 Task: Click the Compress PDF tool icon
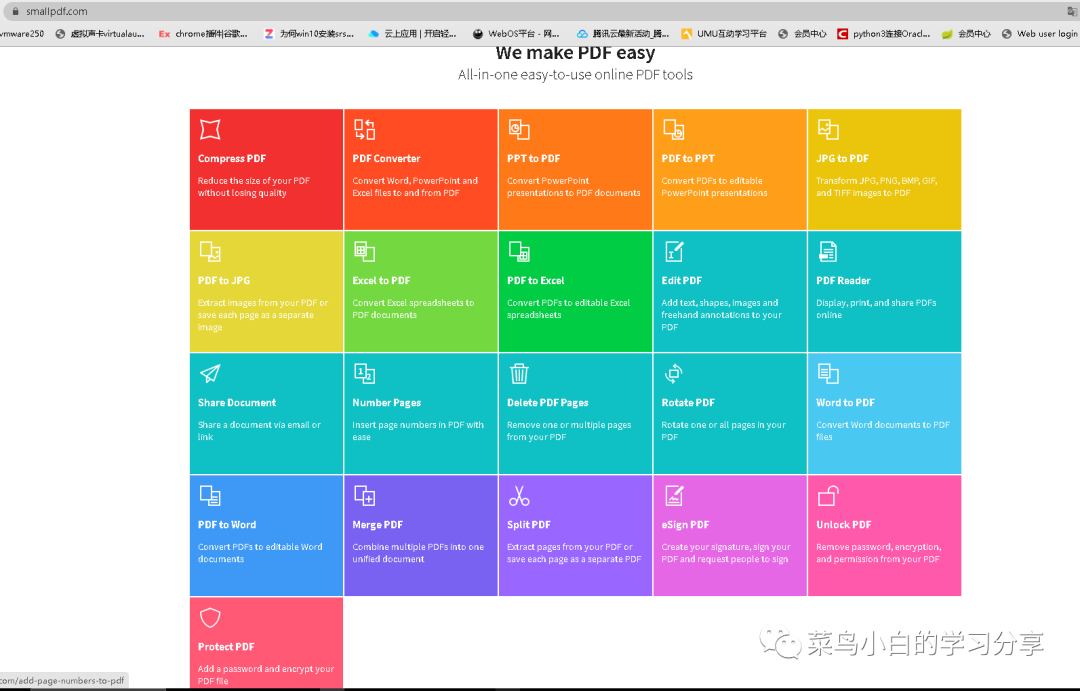(210, 130)
